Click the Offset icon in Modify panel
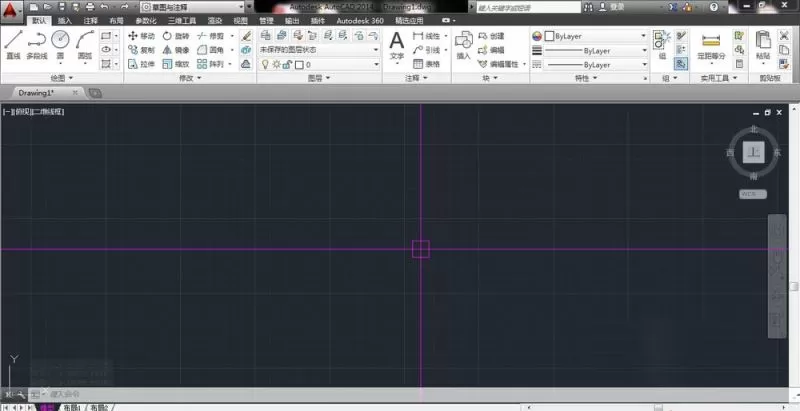800x411 pixels. pos(246,64)
